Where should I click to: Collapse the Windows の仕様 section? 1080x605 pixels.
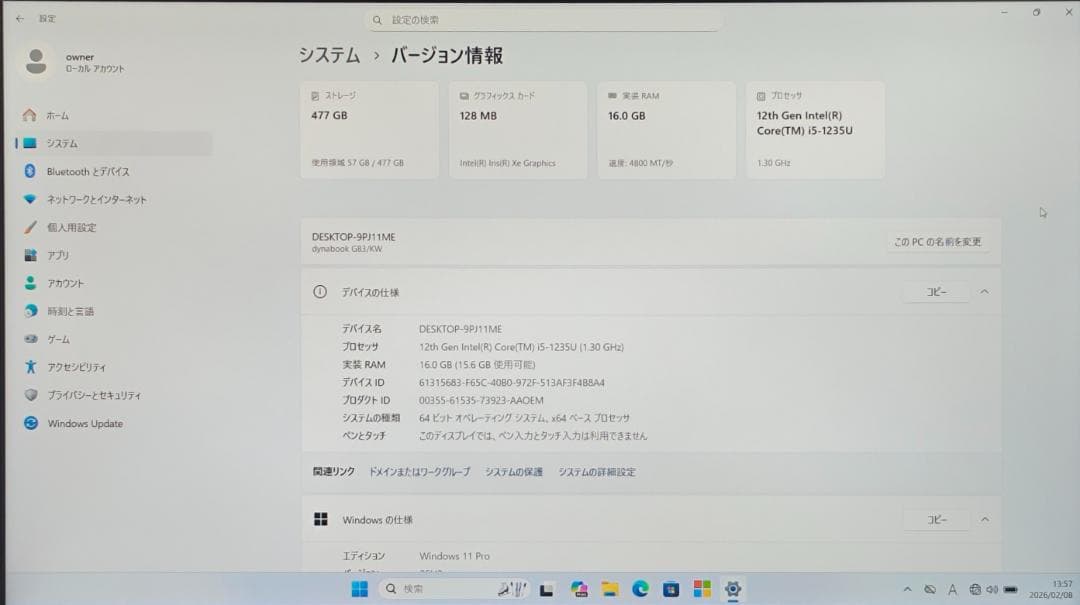(984, 519)
